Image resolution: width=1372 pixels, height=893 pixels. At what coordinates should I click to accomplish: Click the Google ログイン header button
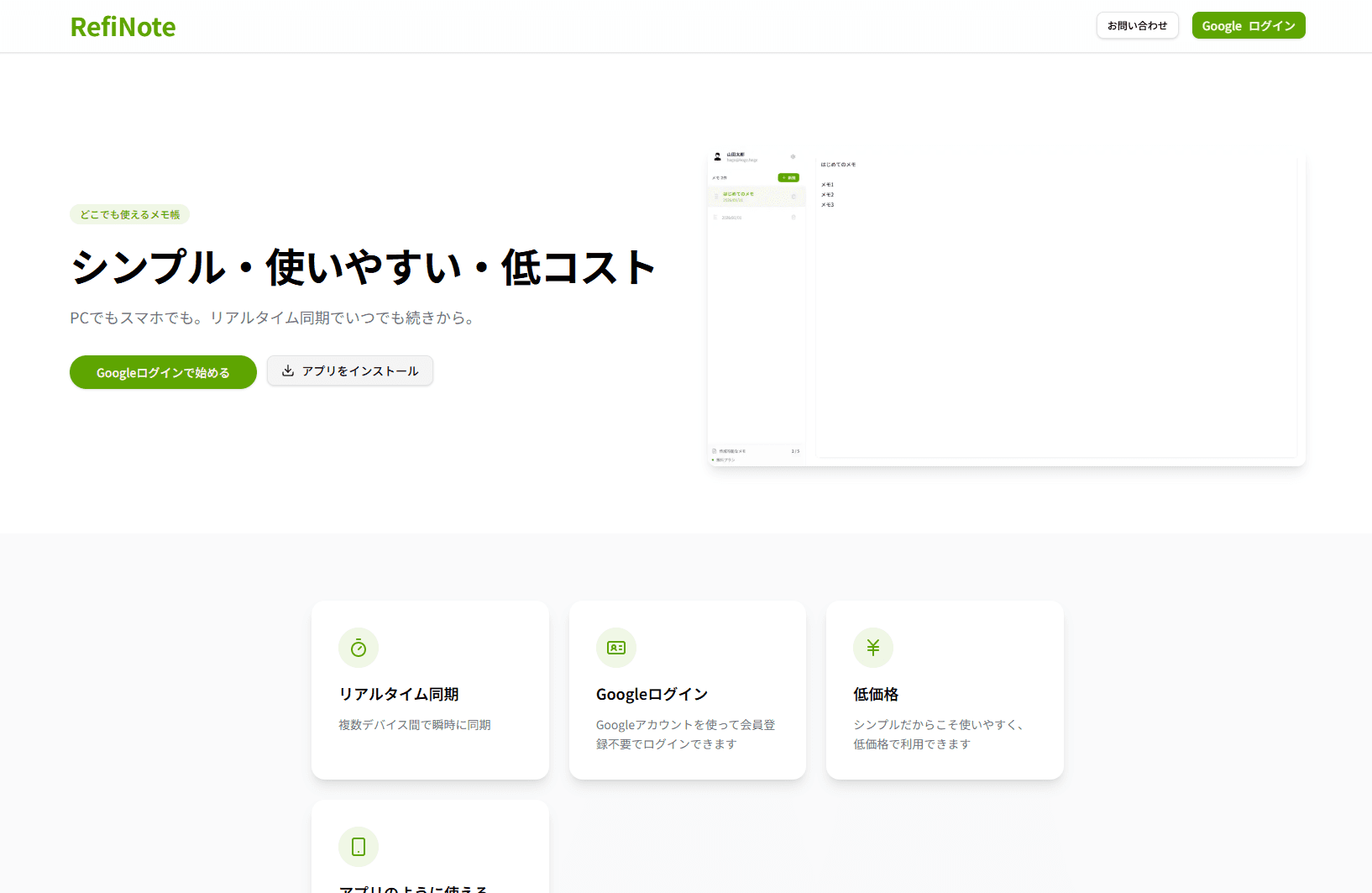pyautogui.click(x=1249, y=25)
